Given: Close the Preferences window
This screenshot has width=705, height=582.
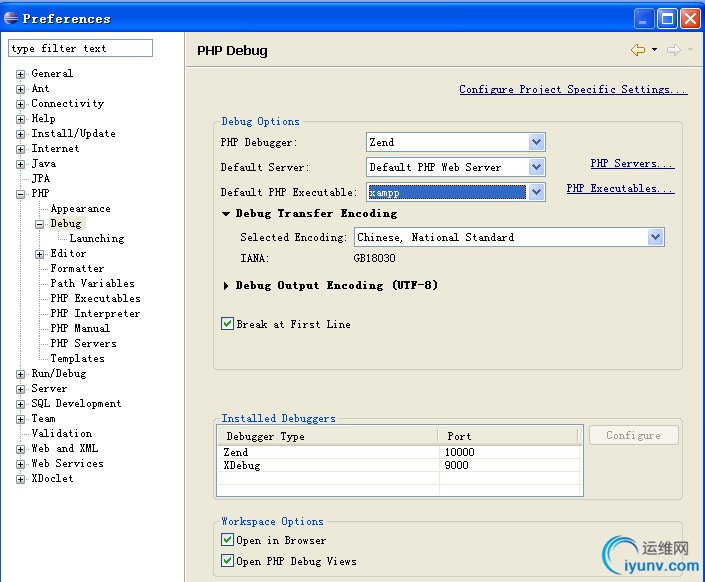Looking at the screenshot, I should tap(690, 19).
